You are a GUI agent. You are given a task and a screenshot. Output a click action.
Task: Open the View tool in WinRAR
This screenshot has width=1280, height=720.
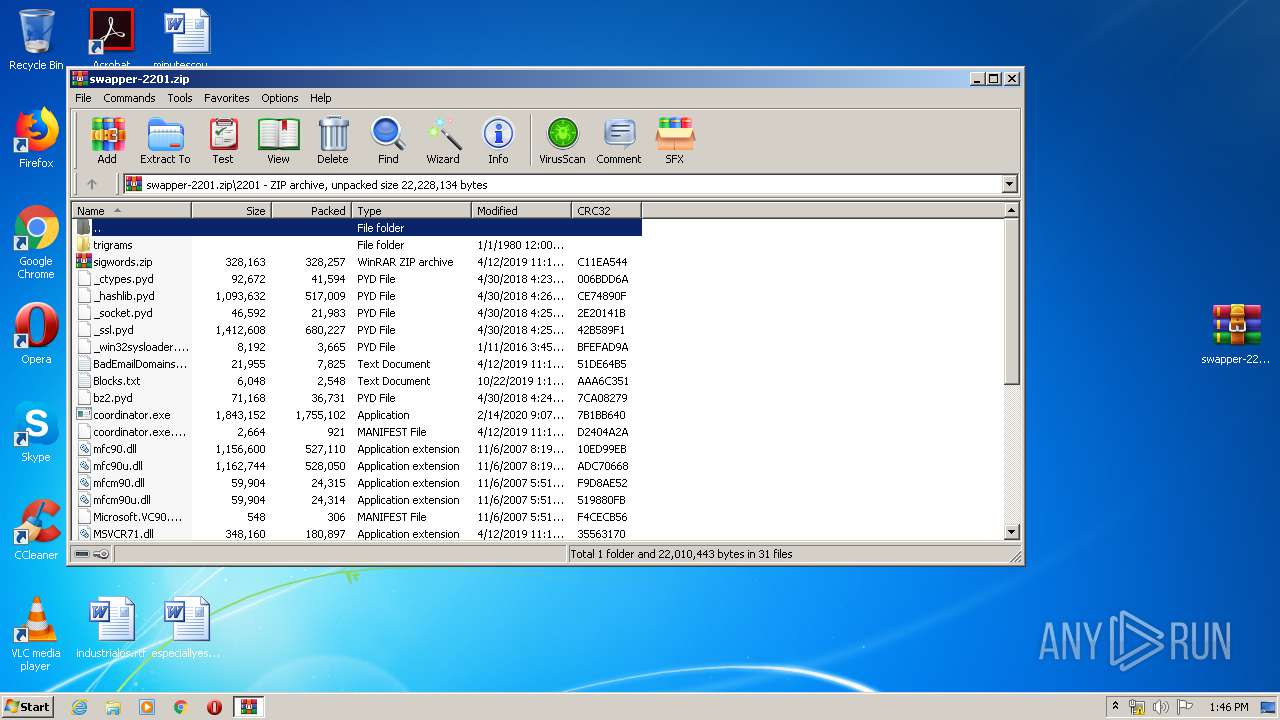coord(278,141)
